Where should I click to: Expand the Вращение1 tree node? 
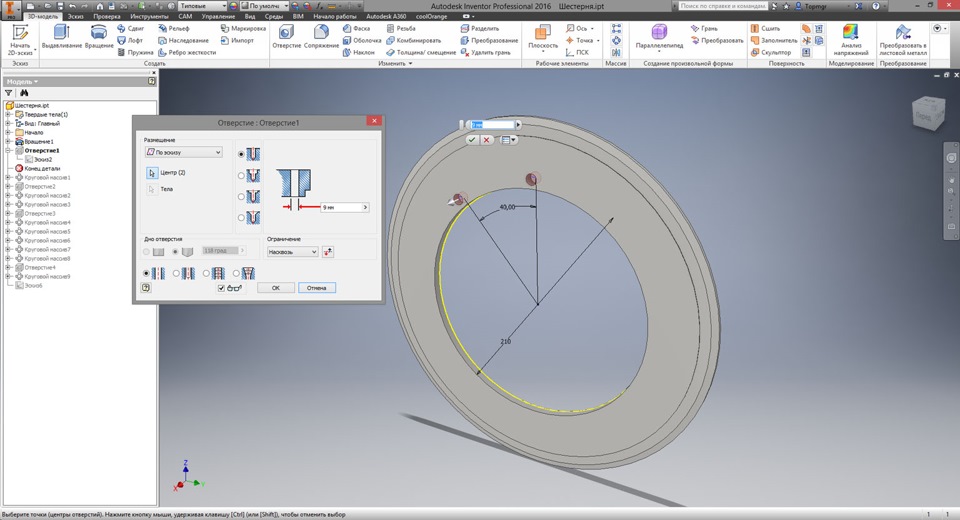tap(8, 141)
